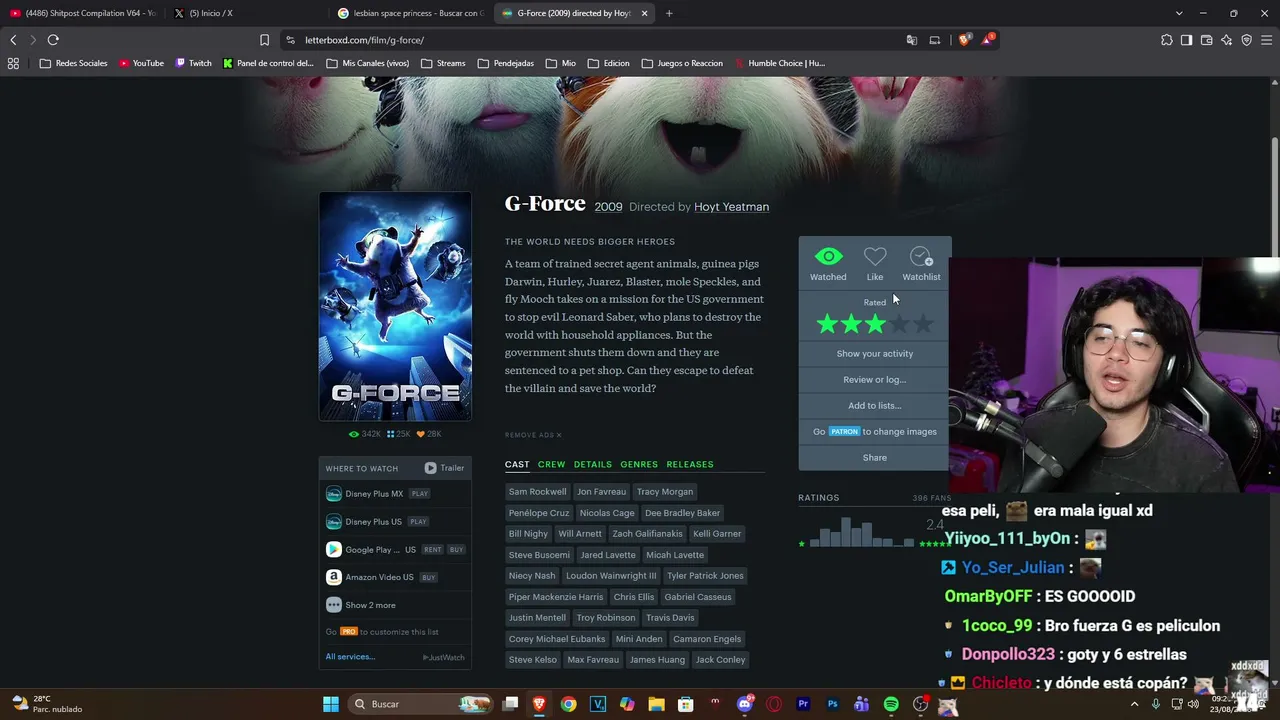Open the 2009 year link
This screenshot has width=1280, height=720.
(x=608, y=207)
